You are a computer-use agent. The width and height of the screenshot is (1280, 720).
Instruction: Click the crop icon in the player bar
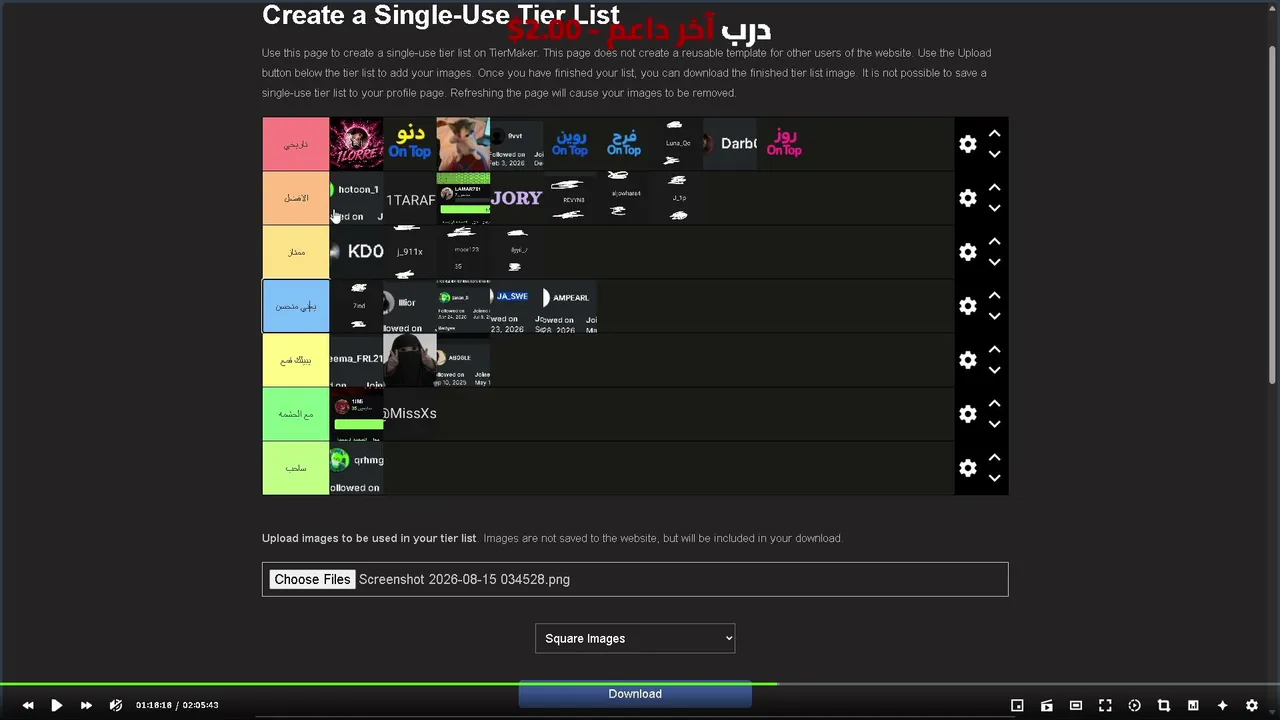click(1164, 705)
